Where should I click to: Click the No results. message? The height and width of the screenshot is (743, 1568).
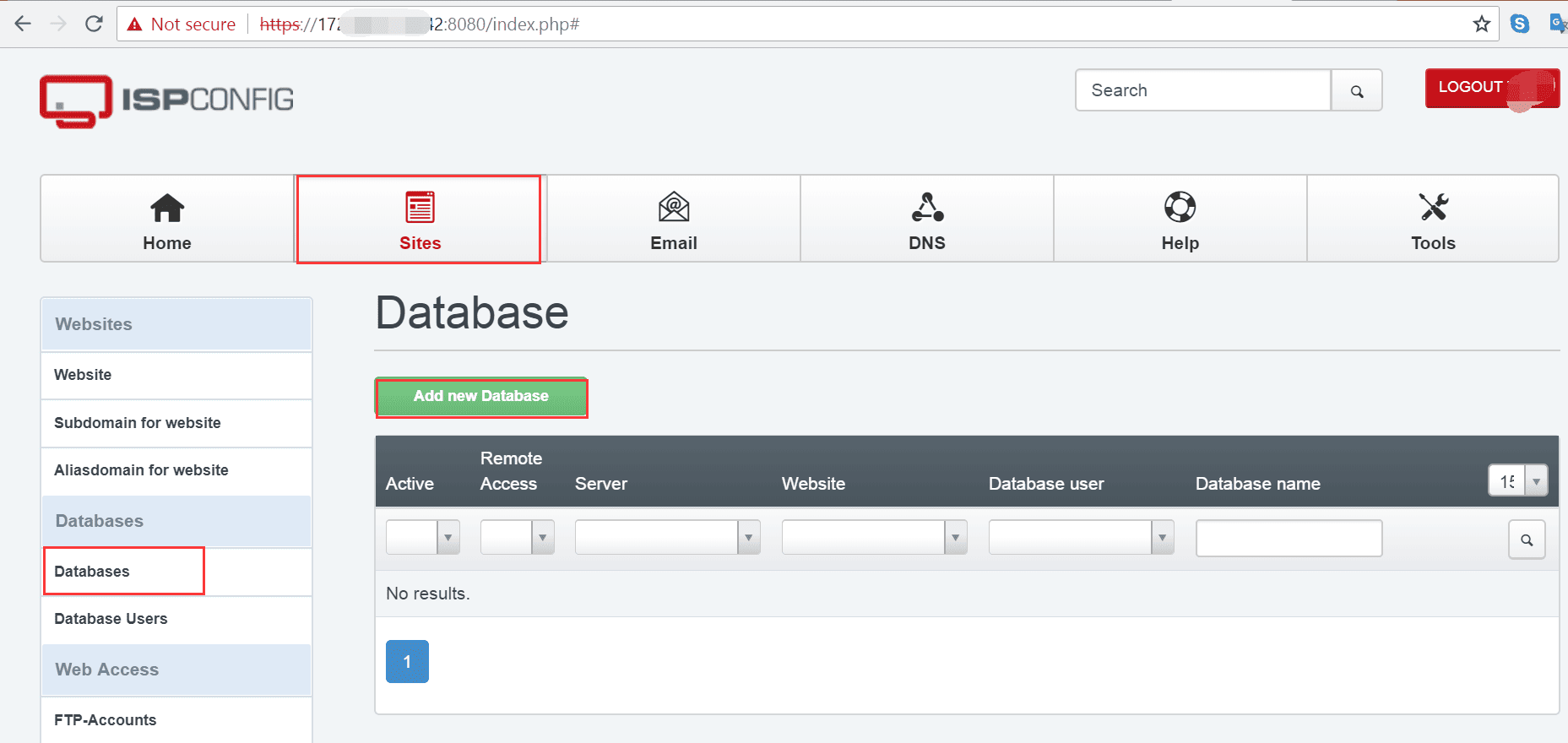click(428, 594)
